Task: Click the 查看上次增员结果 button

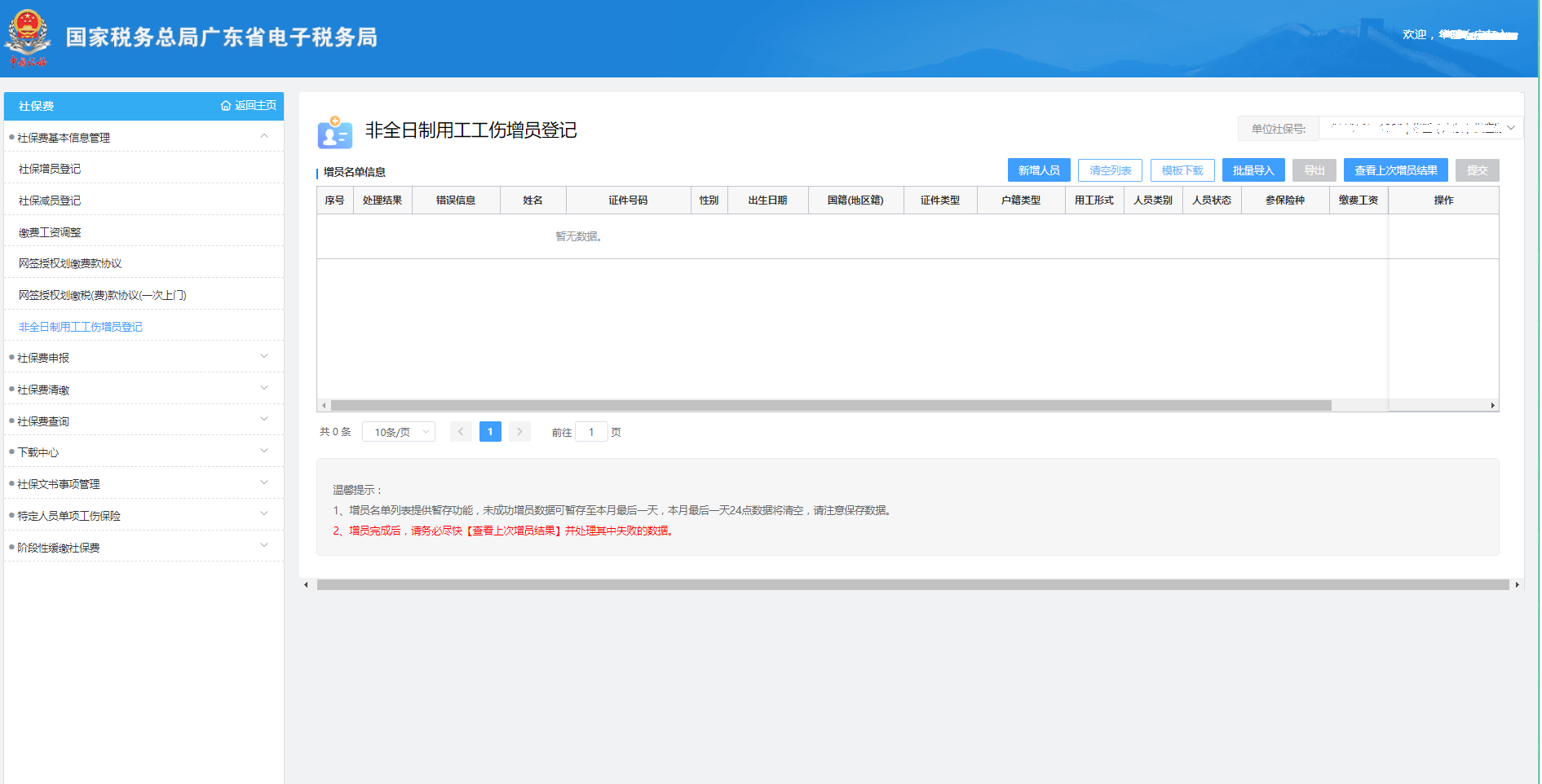Action: (1395, 170)
